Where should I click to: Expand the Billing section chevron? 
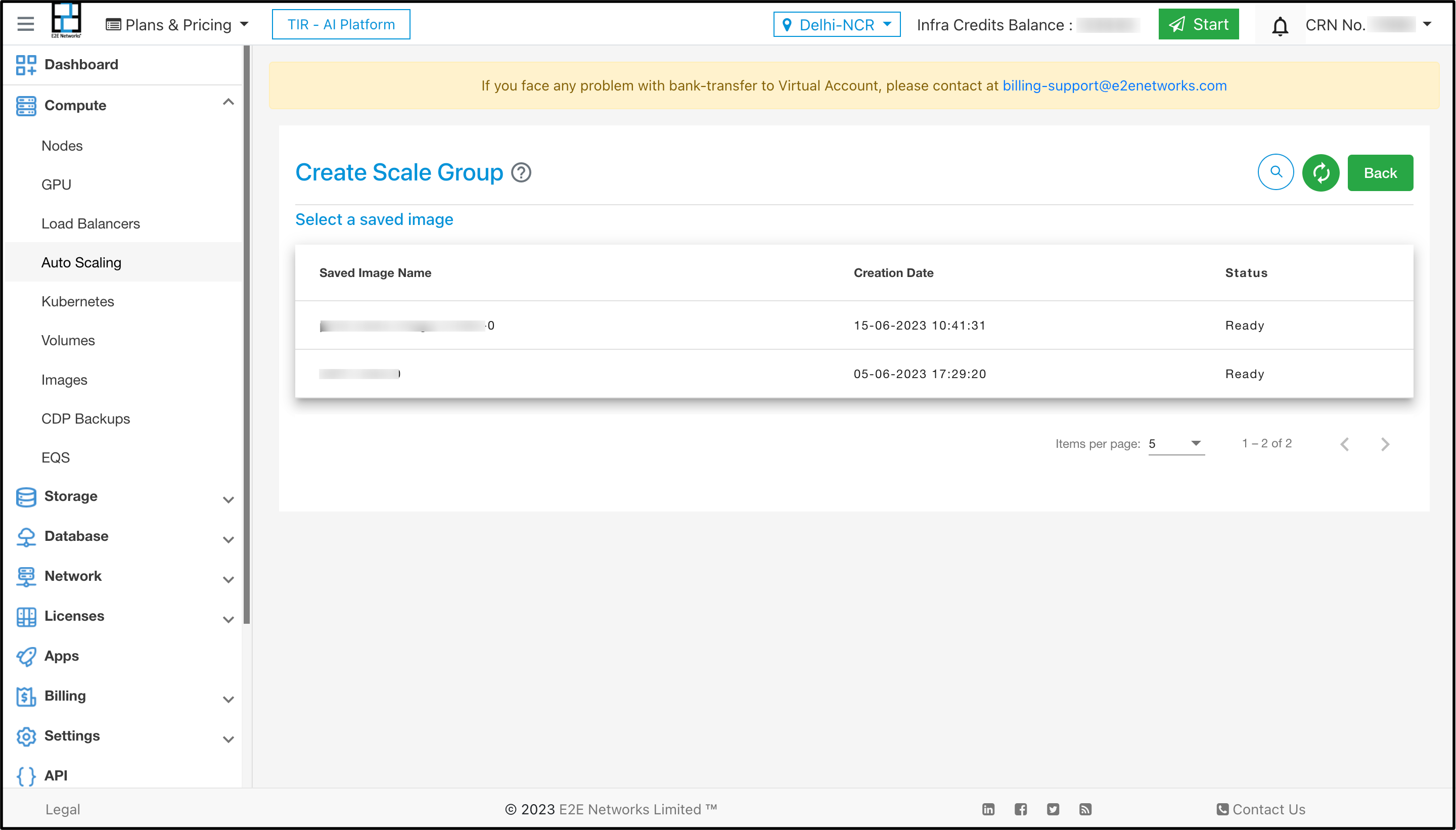[x=228, y=700]
